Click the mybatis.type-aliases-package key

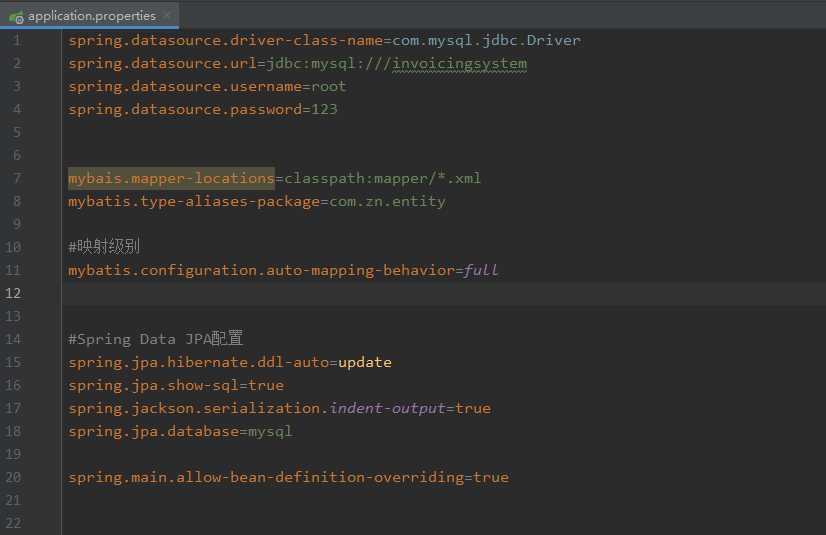tap(194, 202)
